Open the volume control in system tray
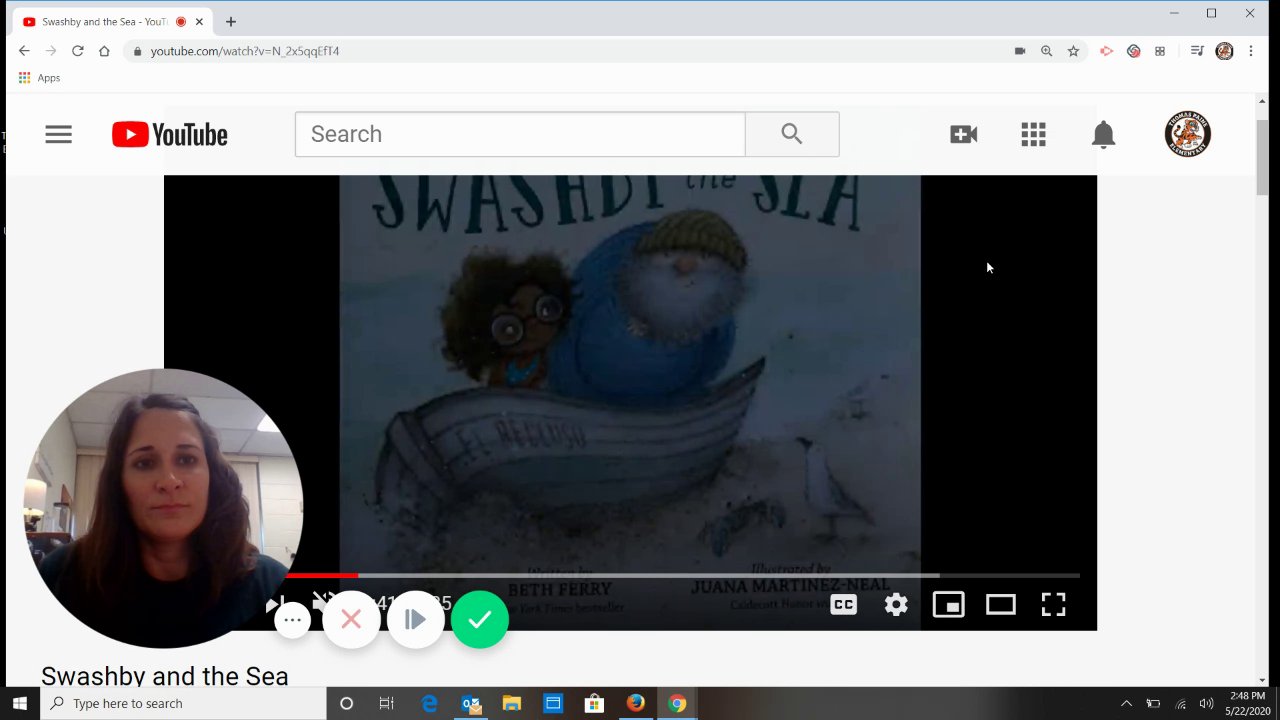Screen dimensions: 1280x720 pyautogui.click(x=1206, y=704)
